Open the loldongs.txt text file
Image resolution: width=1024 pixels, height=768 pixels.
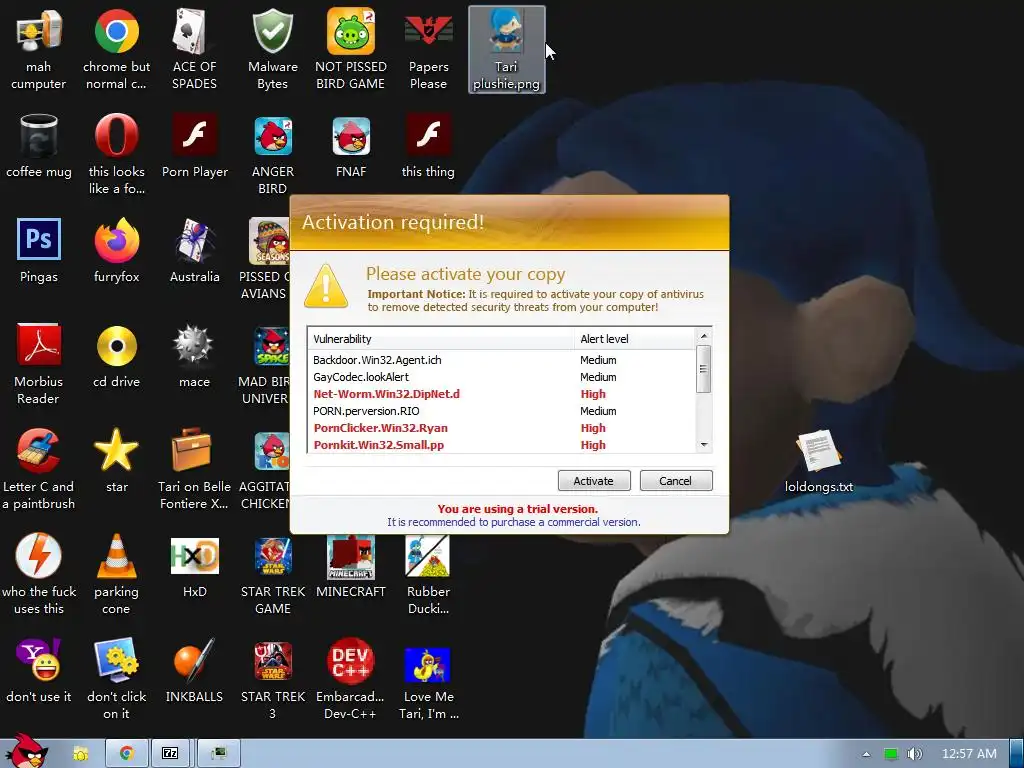[x=819, y=461]
